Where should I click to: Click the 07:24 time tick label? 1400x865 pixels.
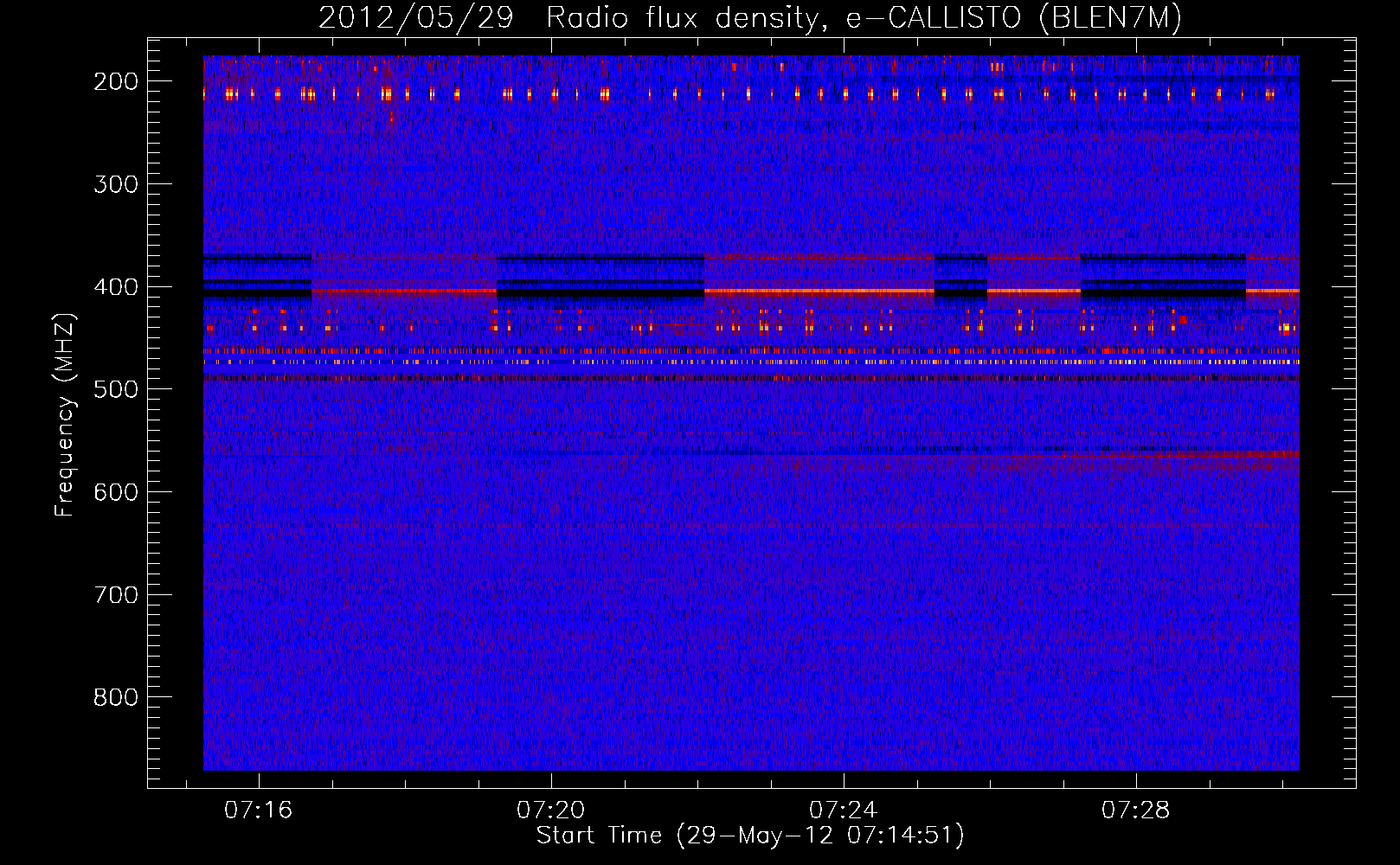[844, 811]
